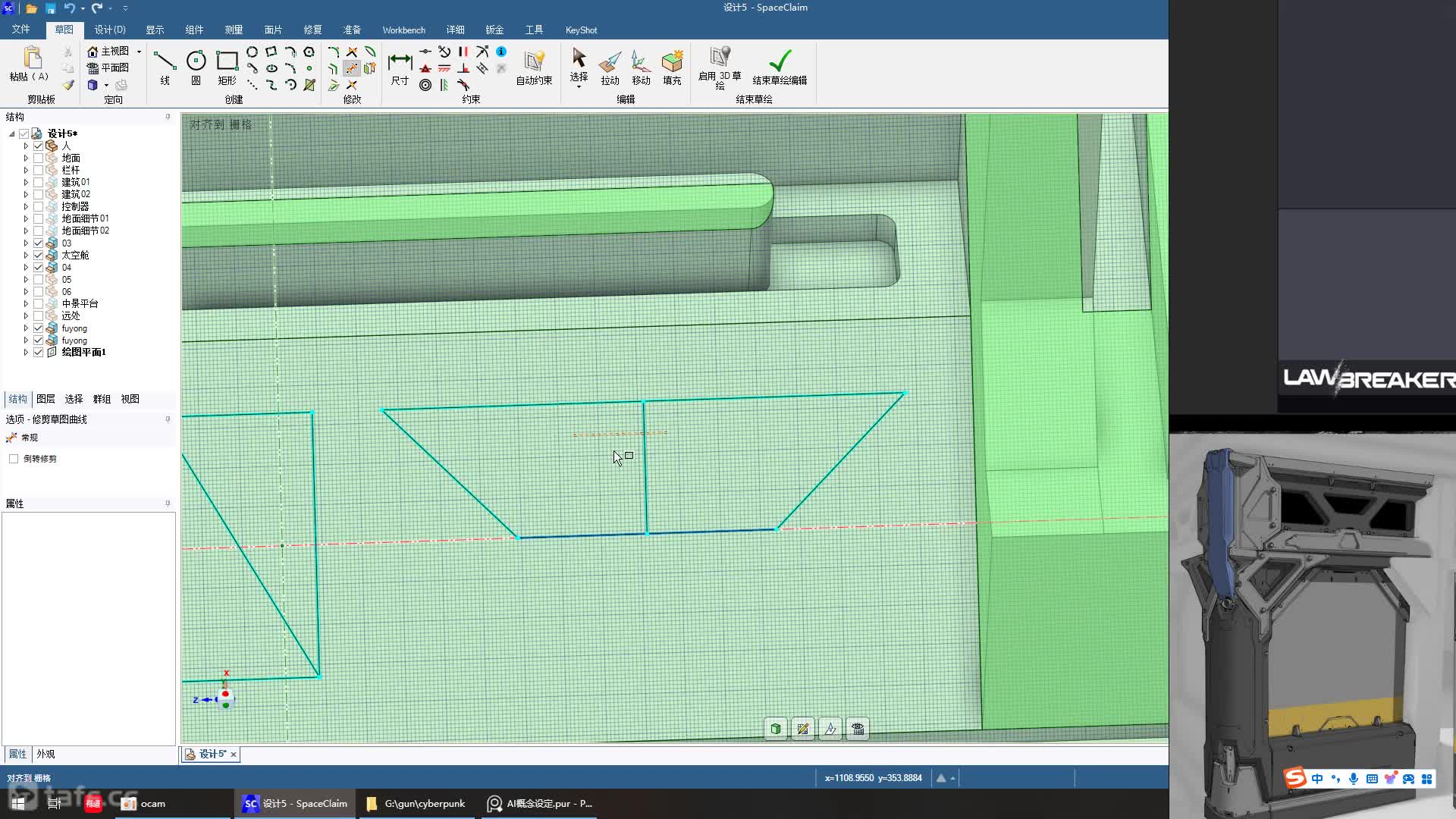Expand the 绘图平面1 tree node
This screenshot has width=1456, height=819.
[x=26, y=352]
